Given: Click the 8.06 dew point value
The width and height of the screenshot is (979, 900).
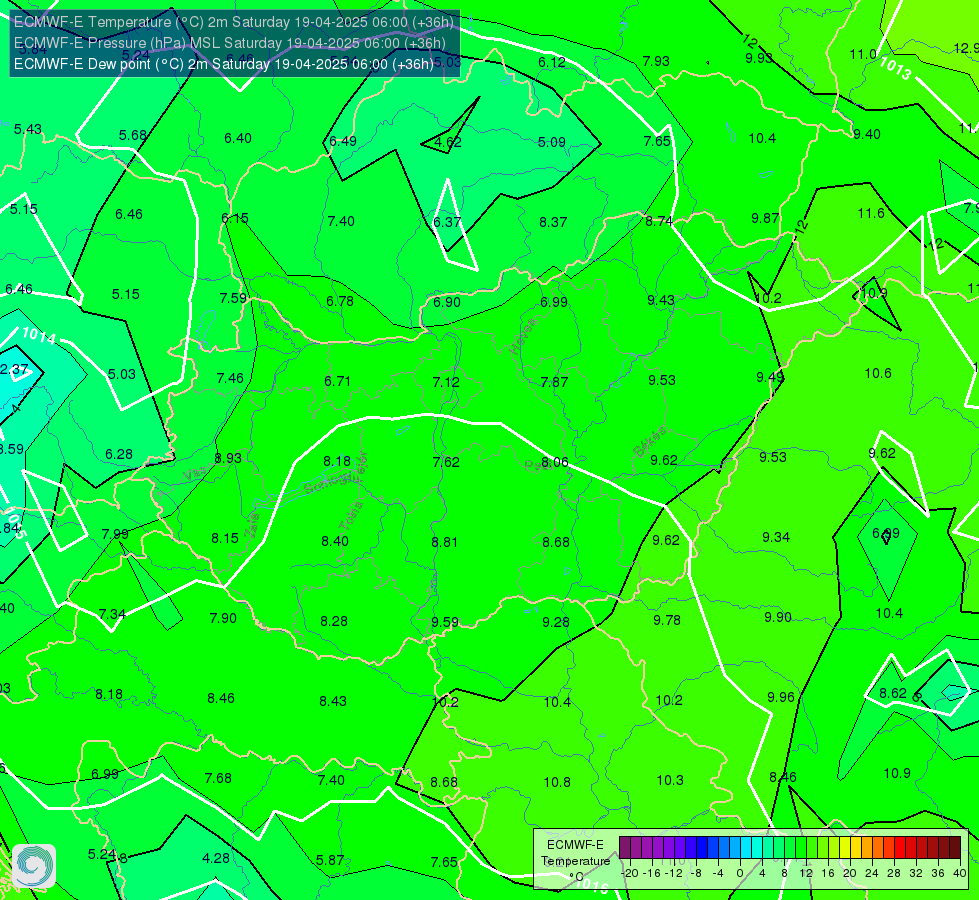Looking at the screenshot, I should [x=554, y=462].
